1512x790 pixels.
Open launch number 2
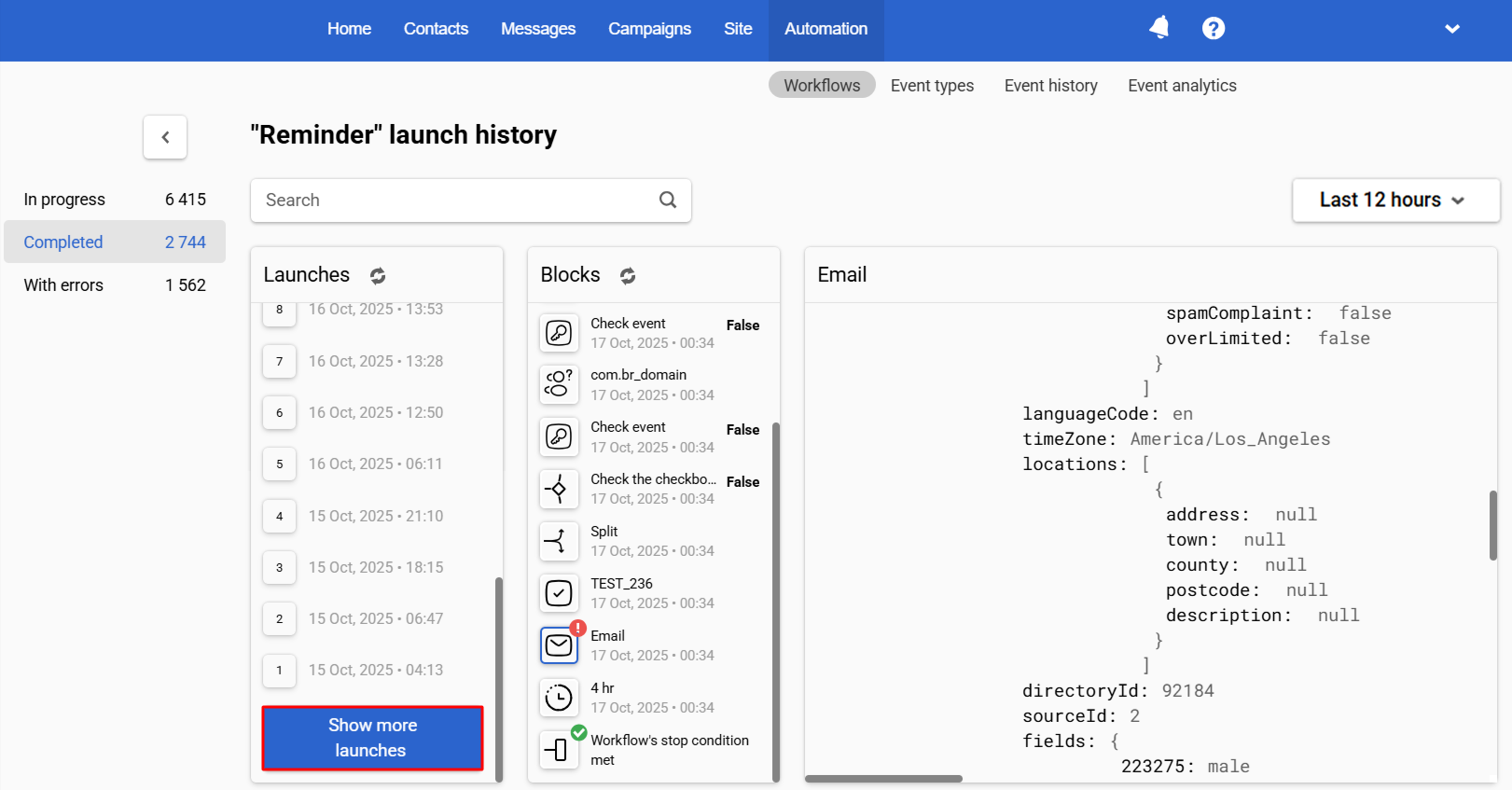click(279, 618)
